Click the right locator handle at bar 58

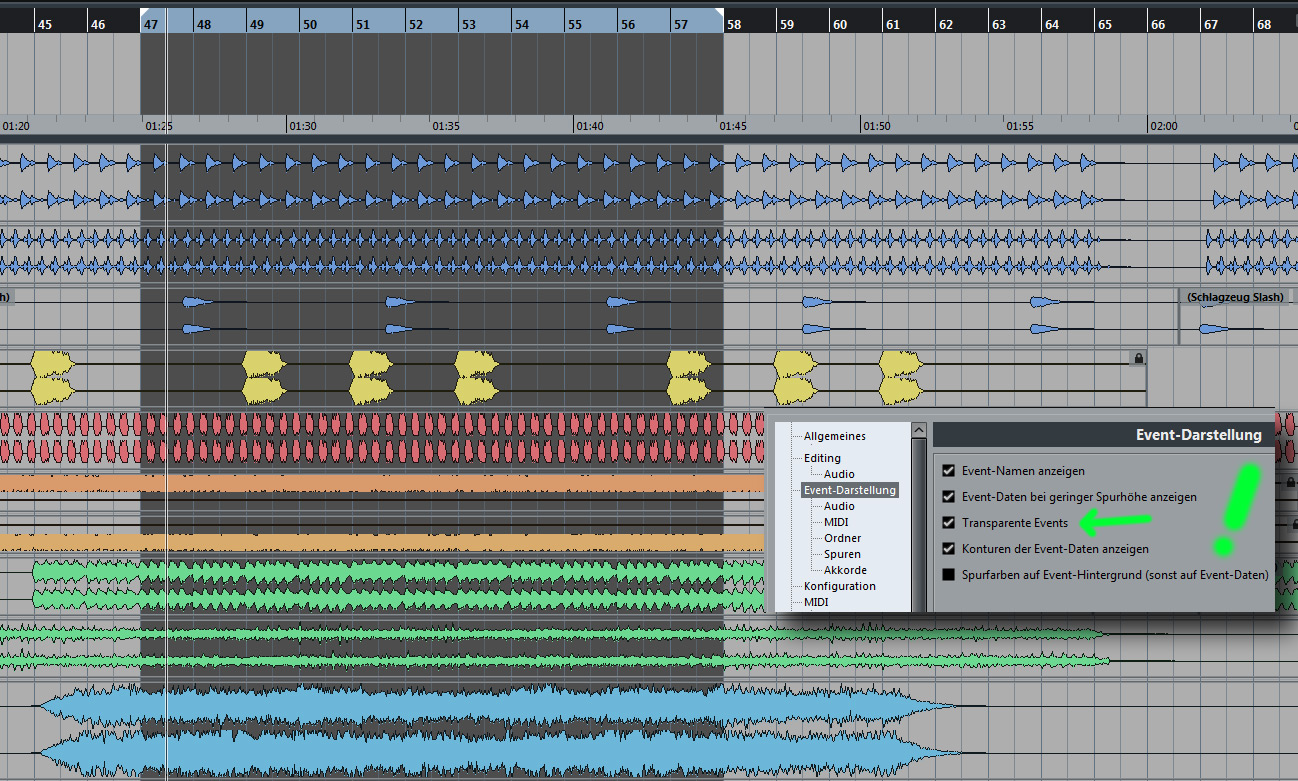tap(719, 11)
